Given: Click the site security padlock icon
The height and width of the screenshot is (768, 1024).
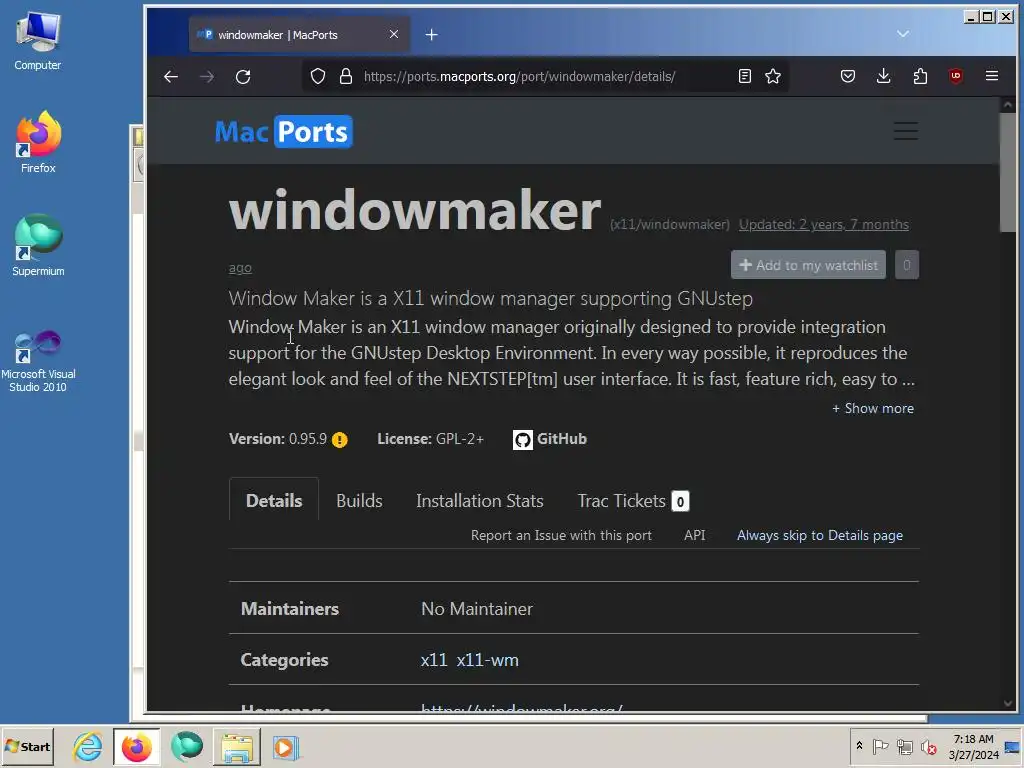Looking at the screenshot, I should click(x=346, y=76).
